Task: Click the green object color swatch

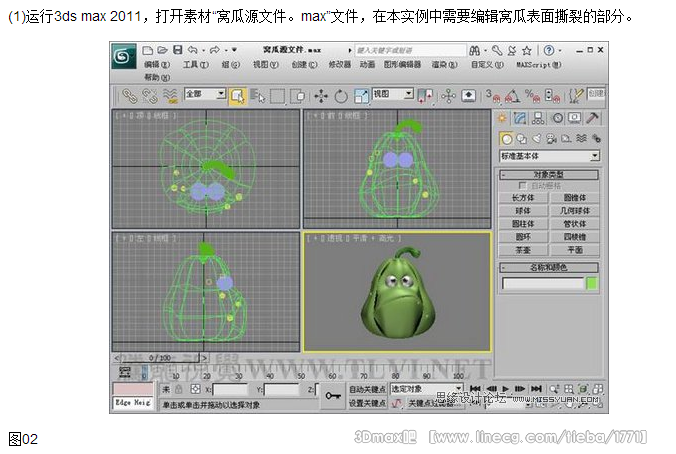Action: [x=592, y=284]
